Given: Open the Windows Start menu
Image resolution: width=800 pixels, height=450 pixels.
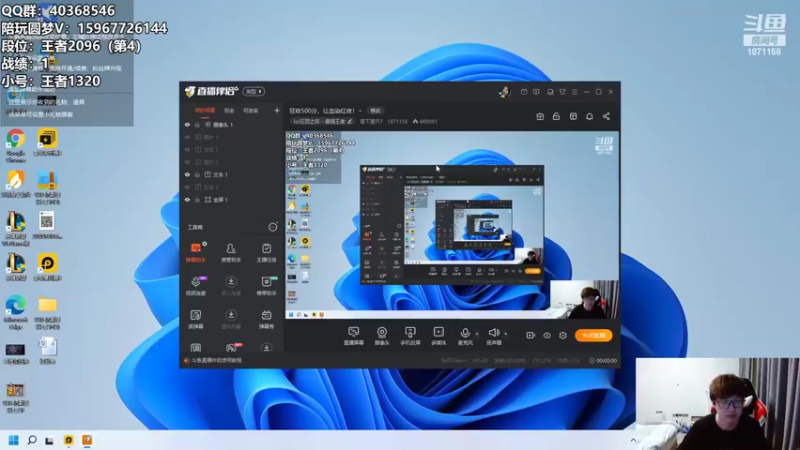Looking at the screenshot, I should (x=14, y=440).
